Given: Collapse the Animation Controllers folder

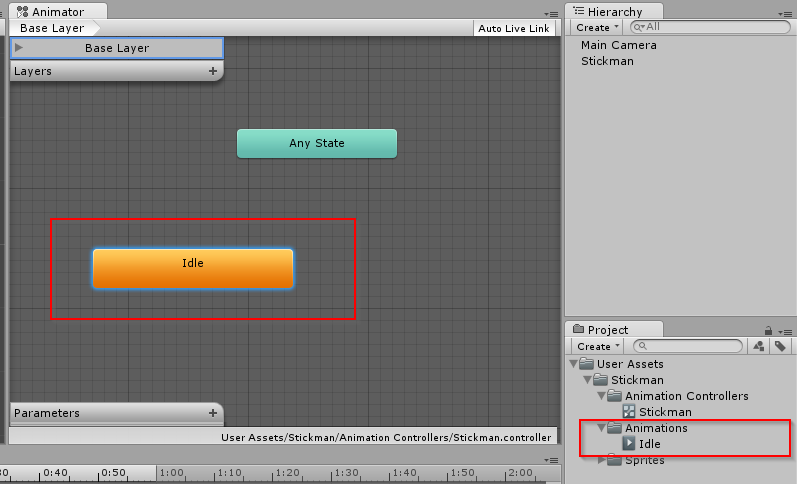Looking at the screenshot, I should point(601,396).
